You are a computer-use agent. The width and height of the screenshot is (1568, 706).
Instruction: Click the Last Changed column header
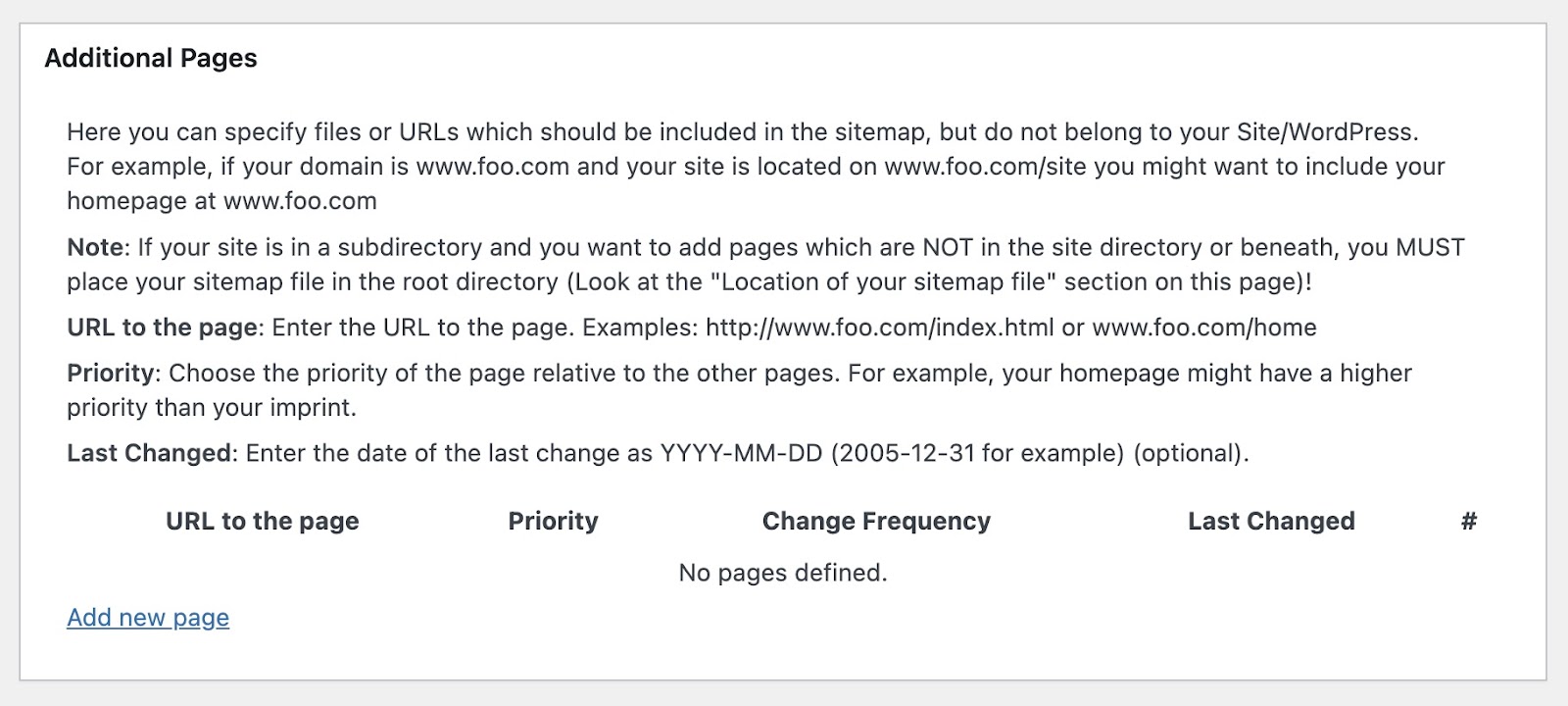tap(1271, 521)
